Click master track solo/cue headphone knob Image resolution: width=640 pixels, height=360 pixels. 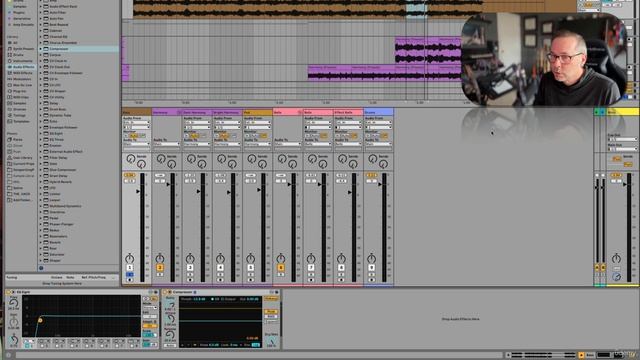(x=616, y=277)
